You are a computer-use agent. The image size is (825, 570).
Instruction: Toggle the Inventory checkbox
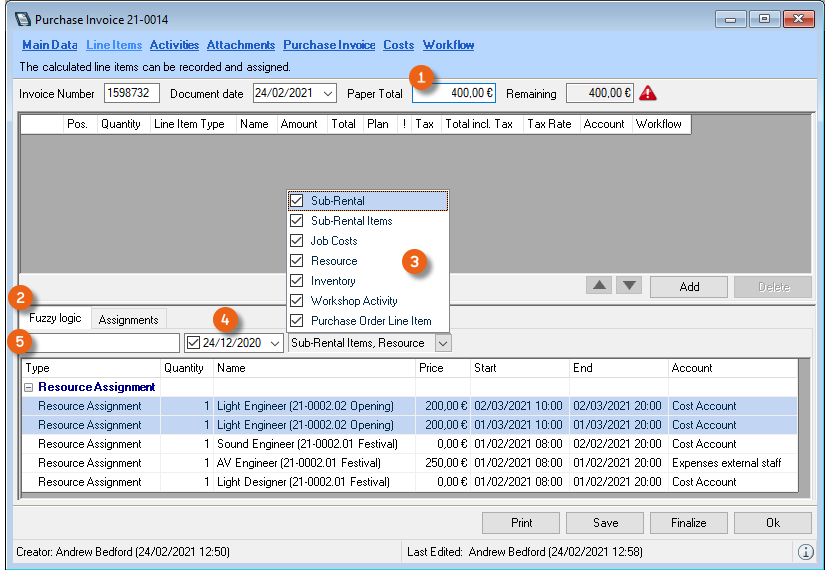(297, 281)
